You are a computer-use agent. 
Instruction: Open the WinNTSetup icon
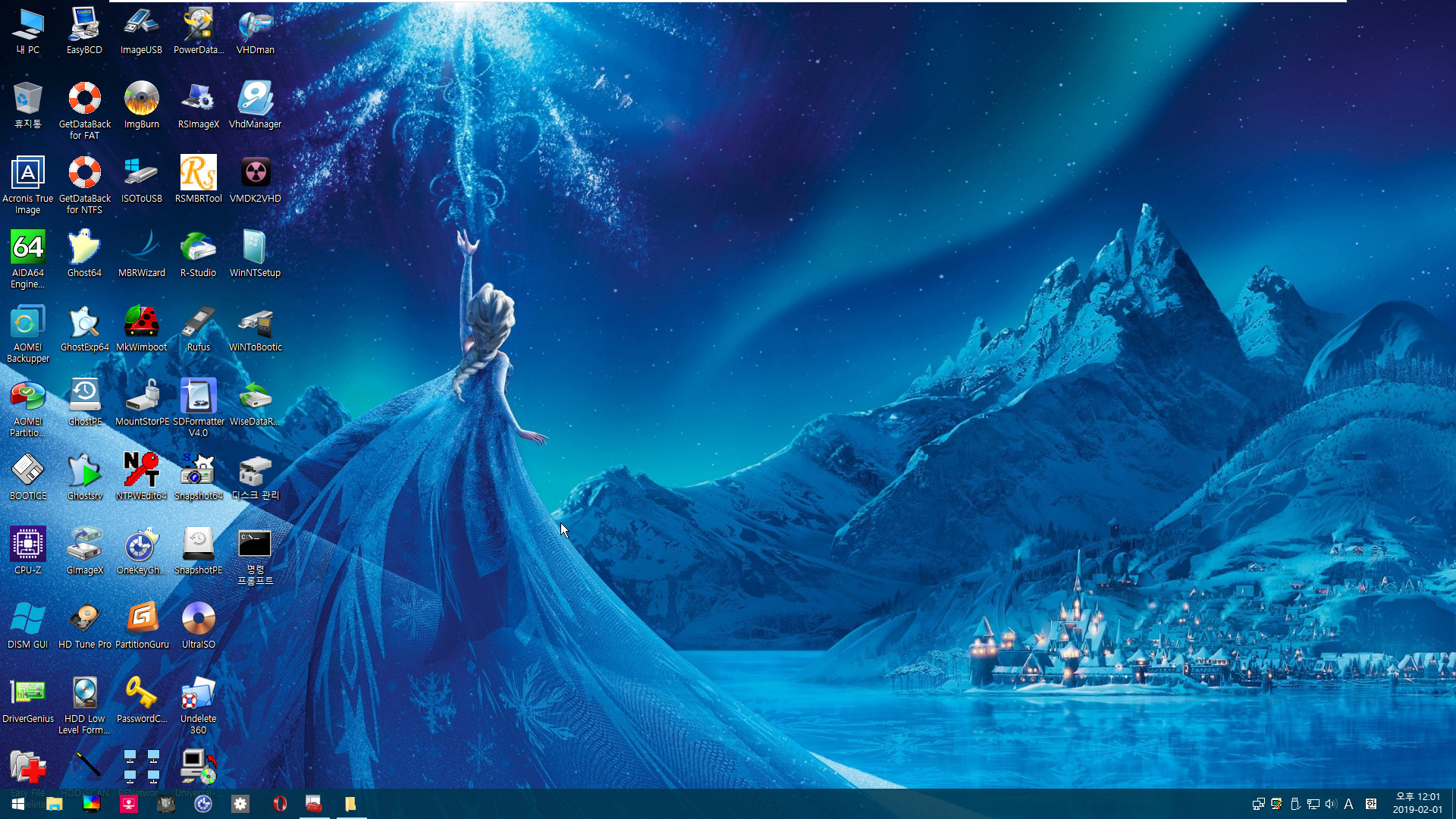256,254
